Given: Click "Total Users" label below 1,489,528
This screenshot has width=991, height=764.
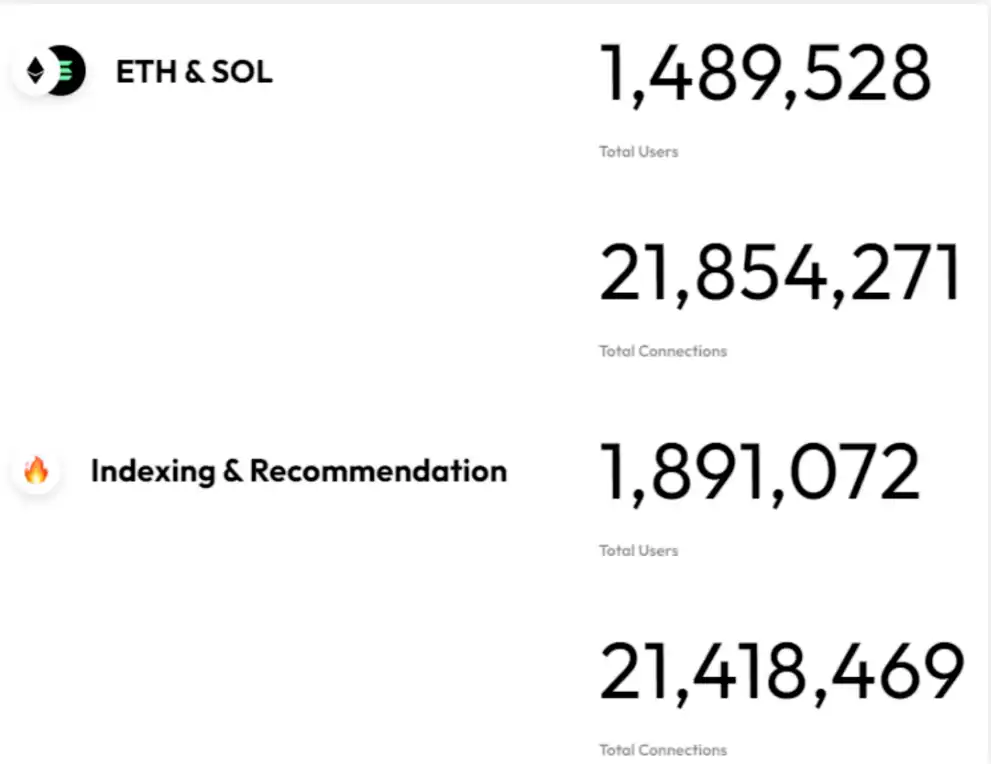Looking at the screenshot, I should (638, 152).
